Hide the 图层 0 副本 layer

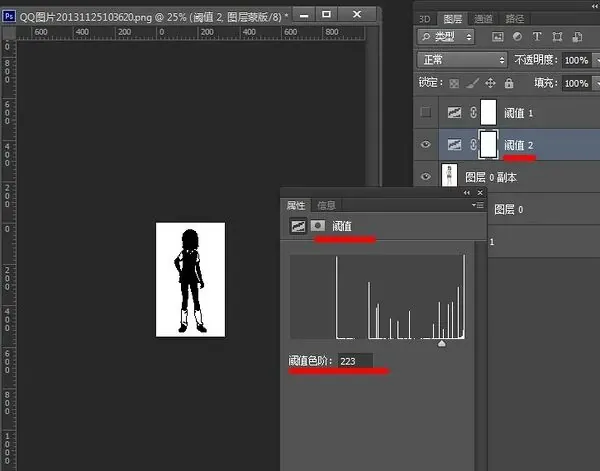(426, 176)
